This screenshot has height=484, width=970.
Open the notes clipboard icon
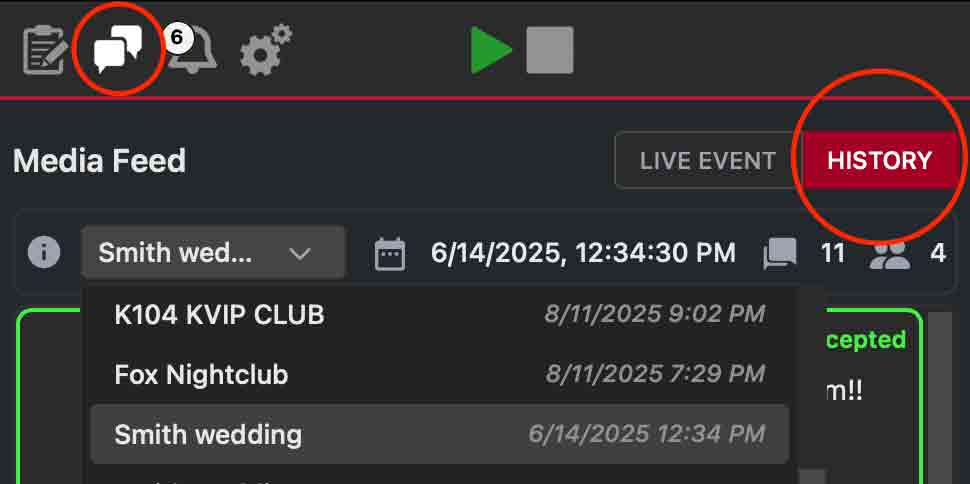[x=45, y=50]
